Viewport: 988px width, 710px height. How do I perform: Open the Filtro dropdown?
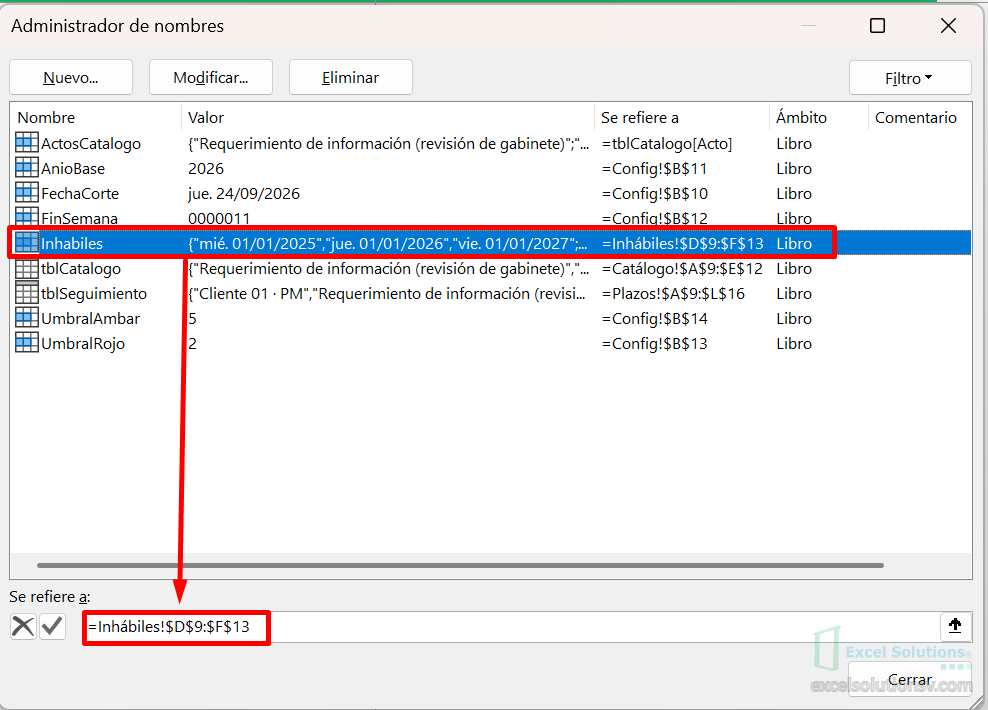tap(910, 78)
